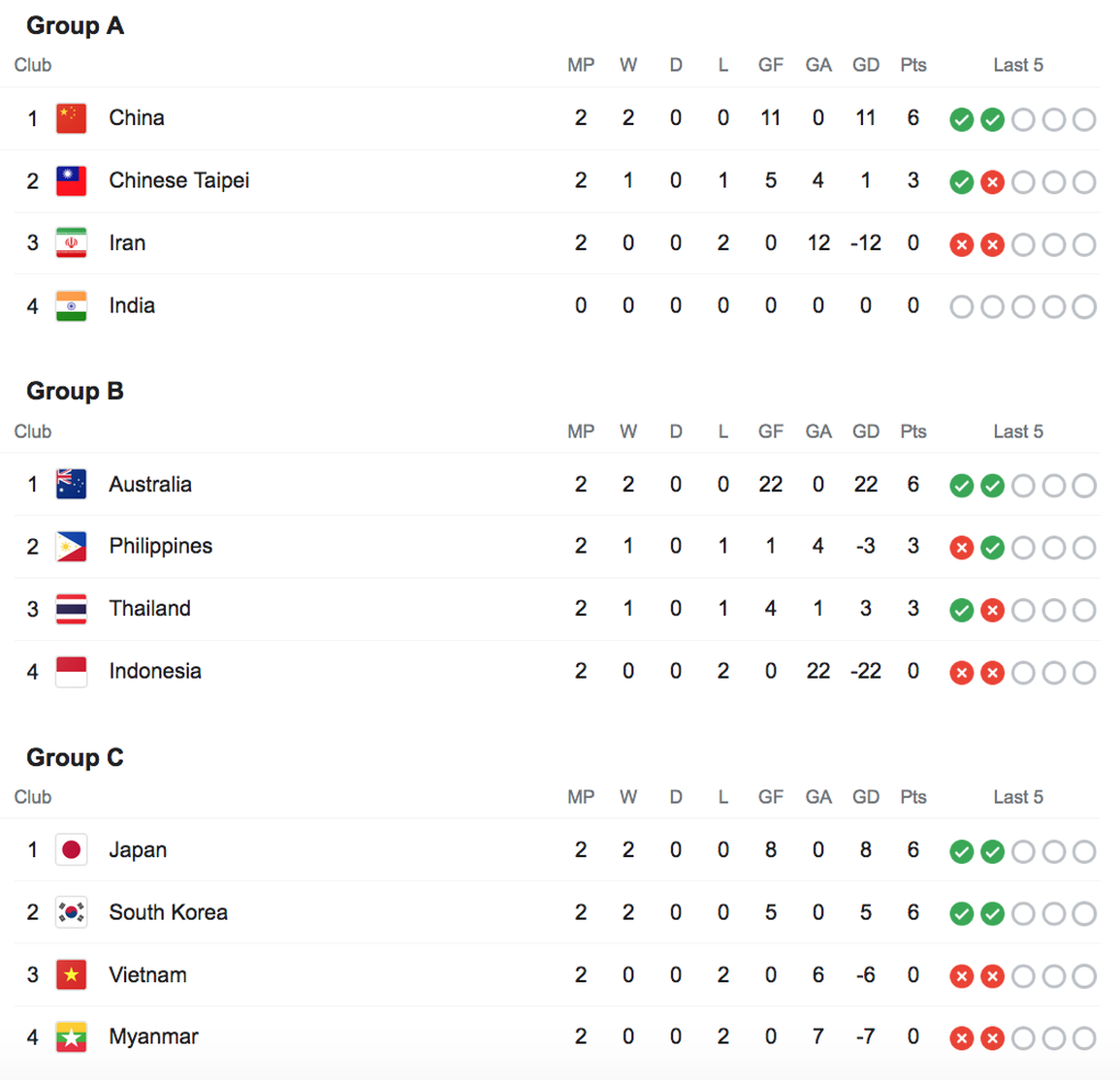Click the Iran flag icon
This screenshot has width=1120, height=1080.
[72, 243]
